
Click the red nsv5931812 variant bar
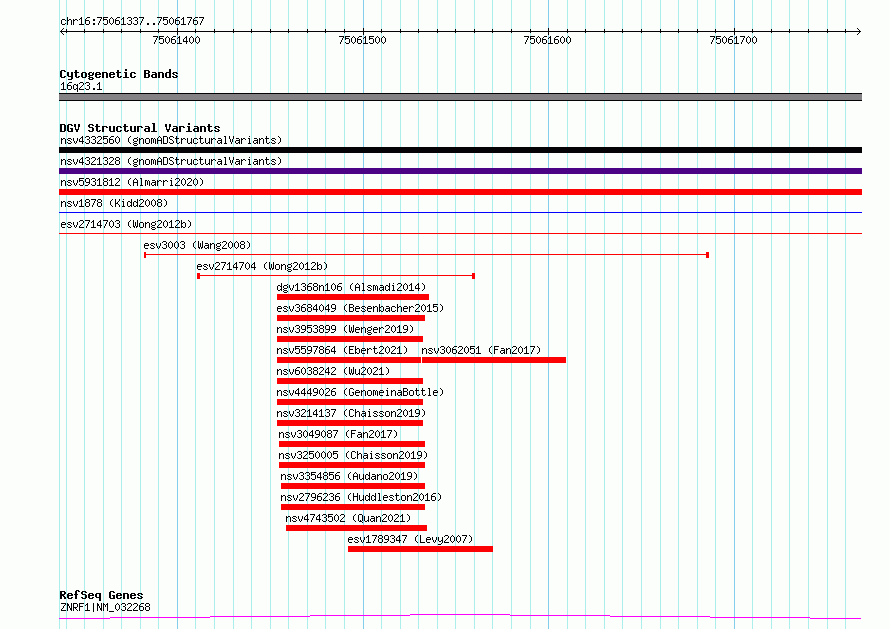tap(460, 192)
